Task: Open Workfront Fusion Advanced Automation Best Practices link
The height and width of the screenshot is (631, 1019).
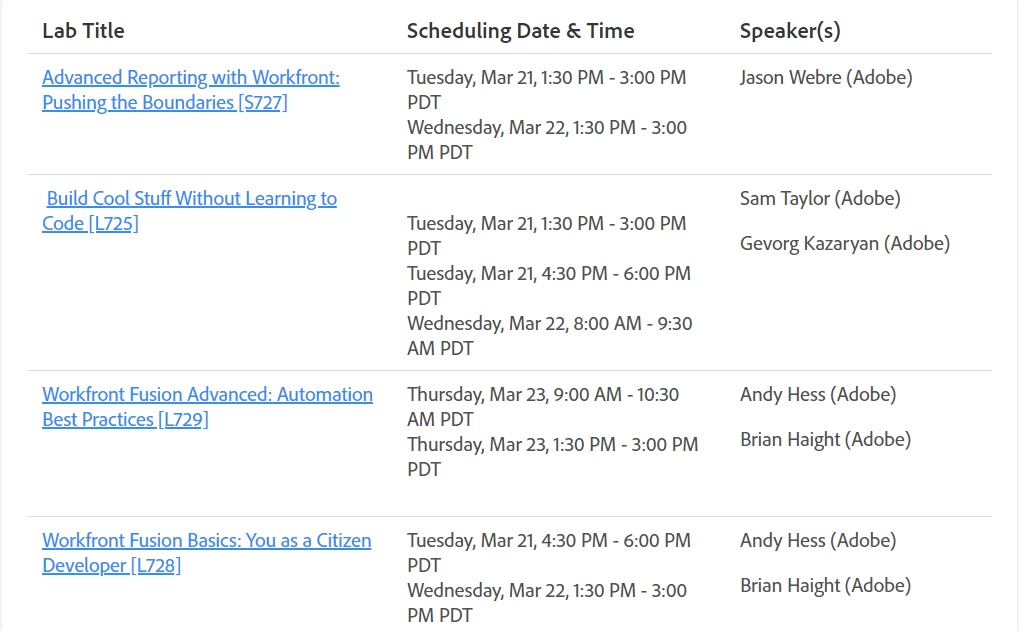Action: coord(207,407)
